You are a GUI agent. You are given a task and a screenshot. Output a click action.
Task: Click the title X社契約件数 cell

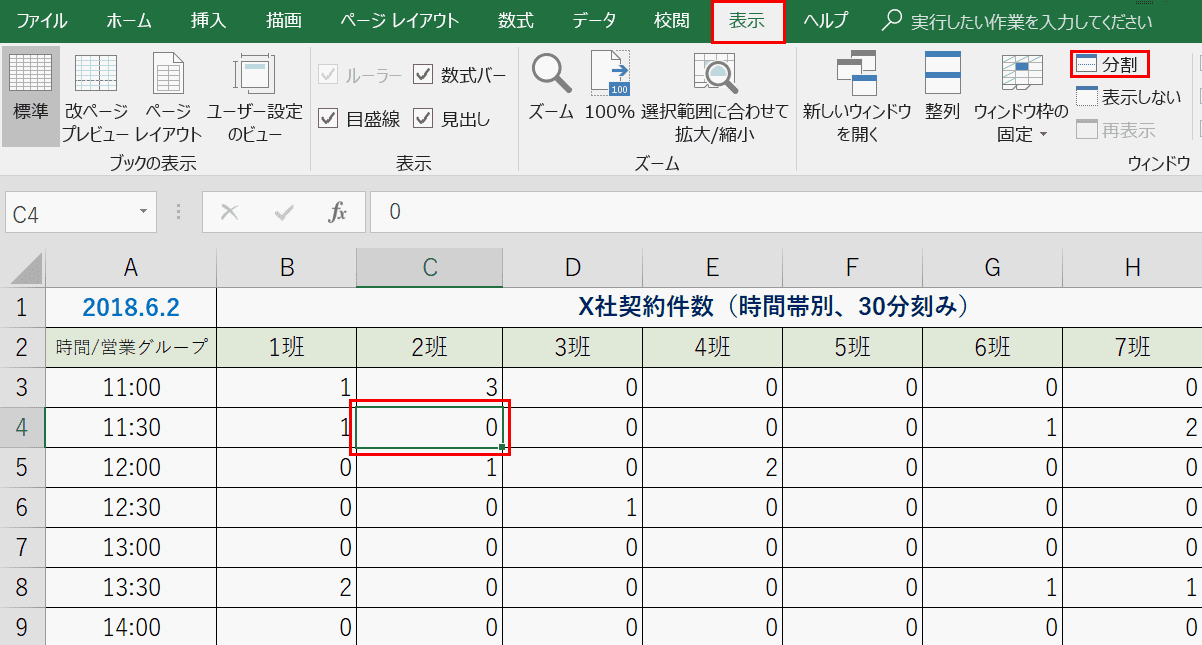(709, 307)
